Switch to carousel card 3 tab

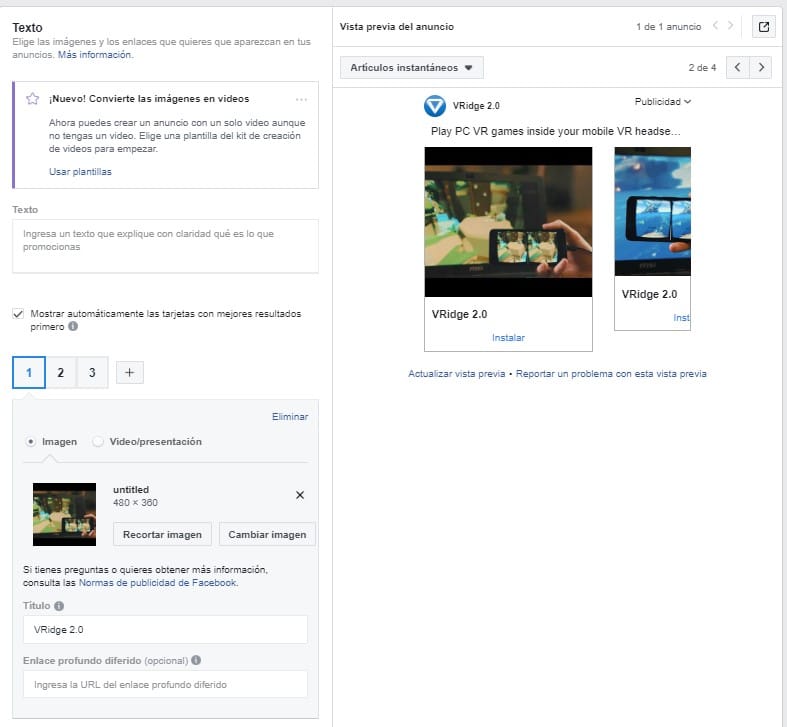pyautogui.click(x=92, y=373)
